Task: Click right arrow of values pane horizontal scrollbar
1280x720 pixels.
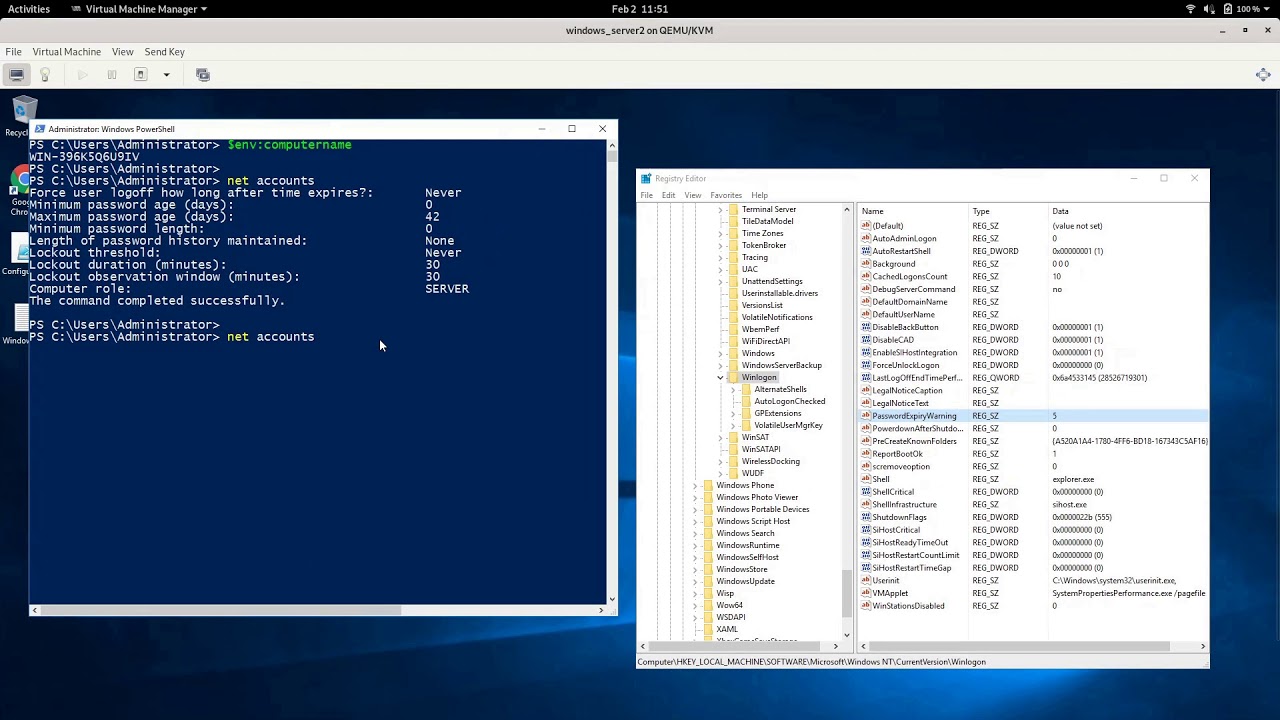Action: tap(1203, 646)
